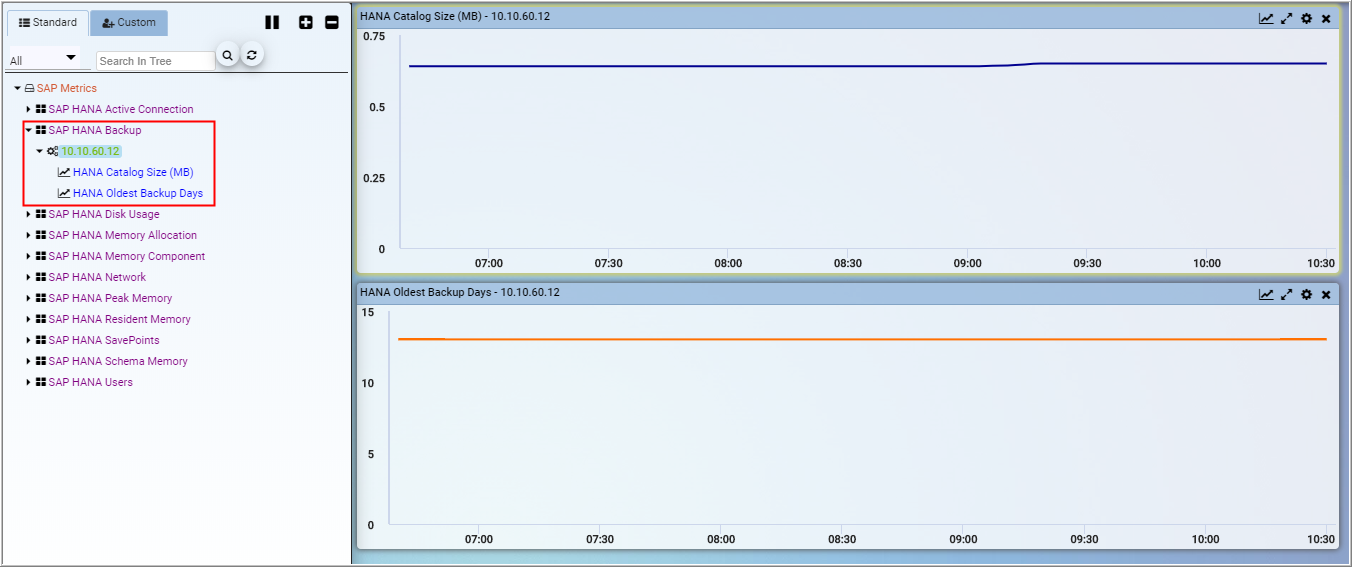Expand SAP HANA Disk Usage arrow
This screenshot has width=1352, height=567.
point(29,214)
